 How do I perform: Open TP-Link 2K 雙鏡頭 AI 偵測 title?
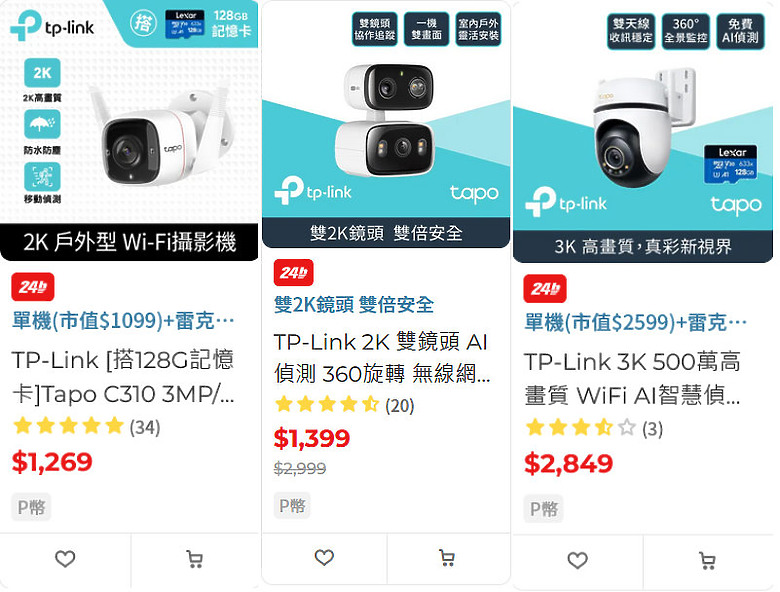coord(382,358)
